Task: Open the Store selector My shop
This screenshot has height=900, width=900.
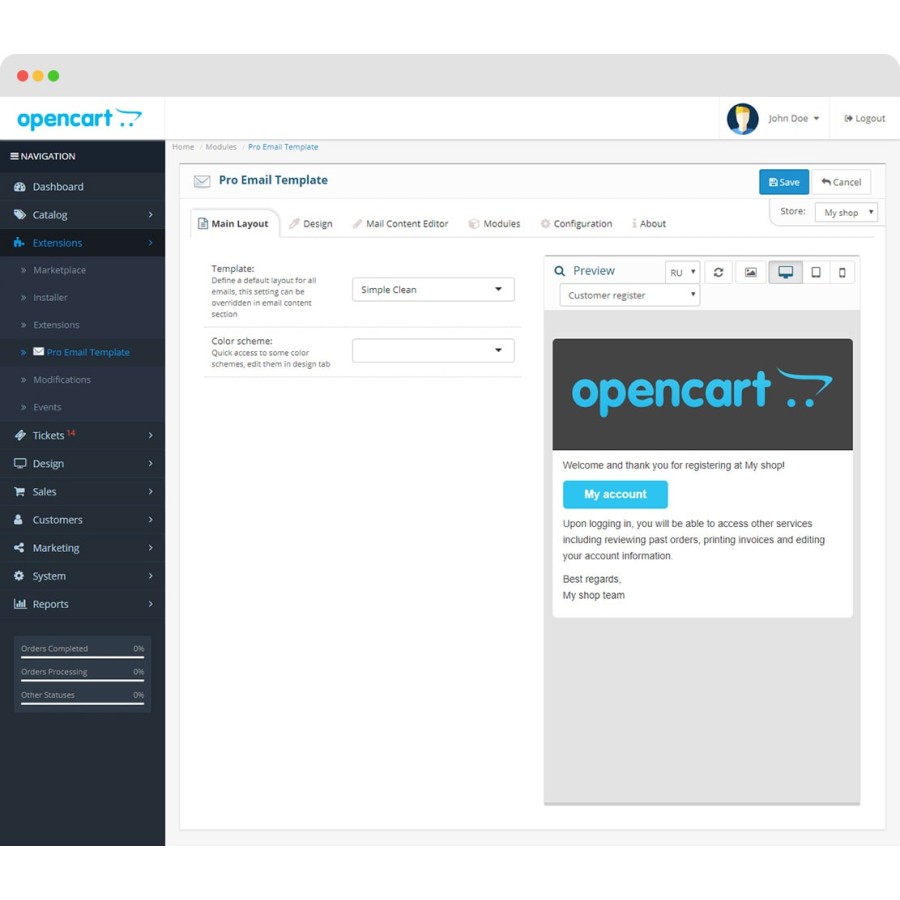Action: [846, 212]
